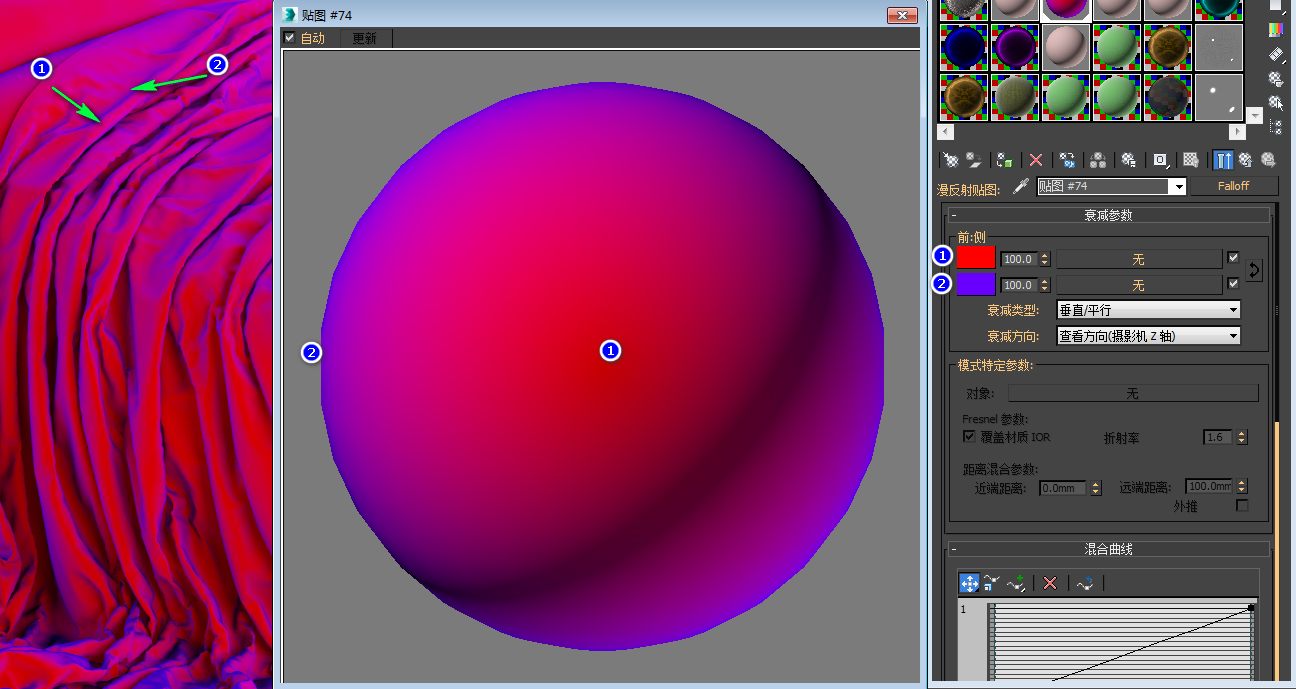The image size is (1296, 689).
Task: Click Go Forward to Sibling icon
Action: 1269,160
